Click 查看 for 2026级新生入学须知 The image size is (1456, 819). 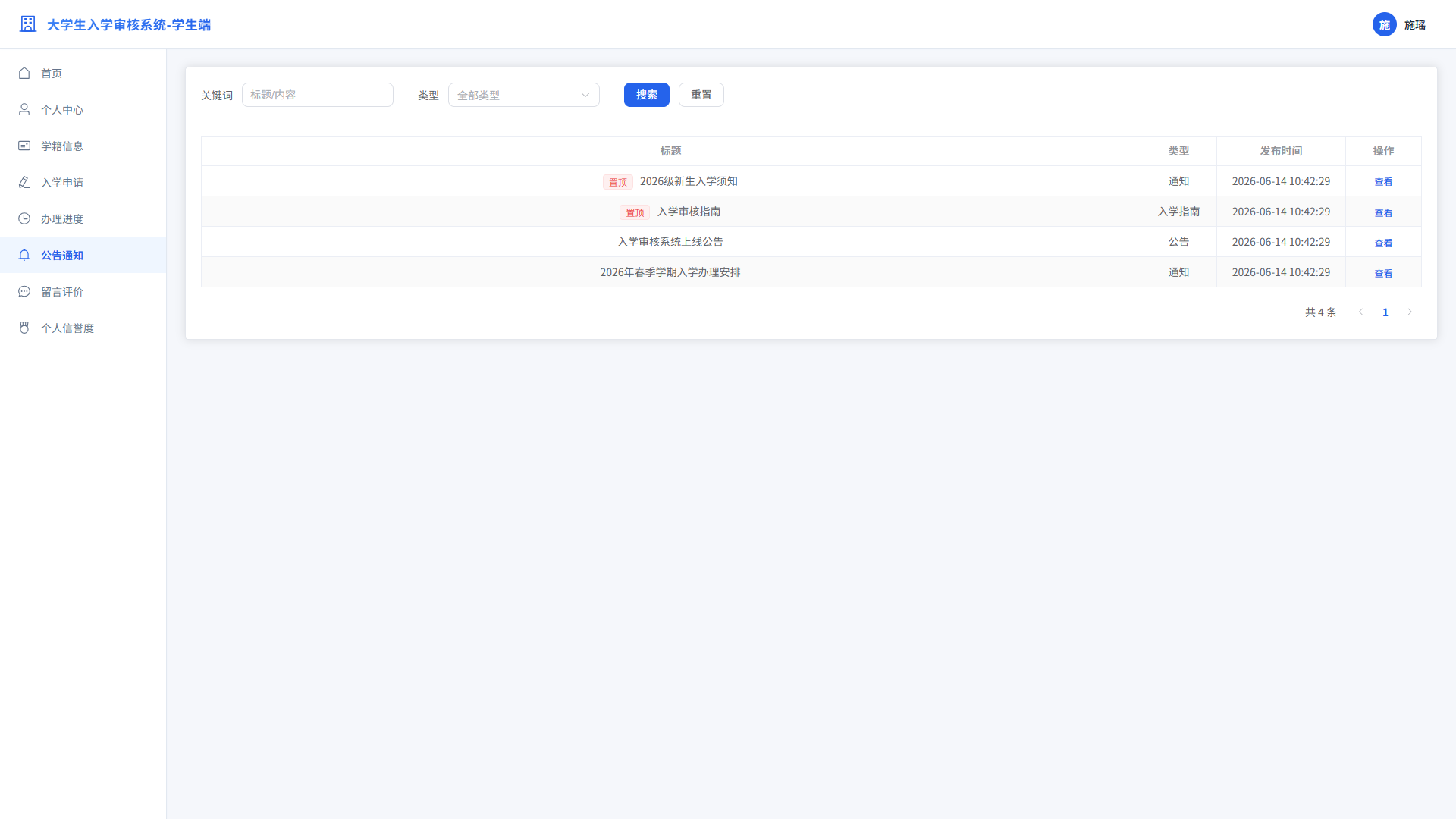pyautogui.click(x=1383, y=182)
